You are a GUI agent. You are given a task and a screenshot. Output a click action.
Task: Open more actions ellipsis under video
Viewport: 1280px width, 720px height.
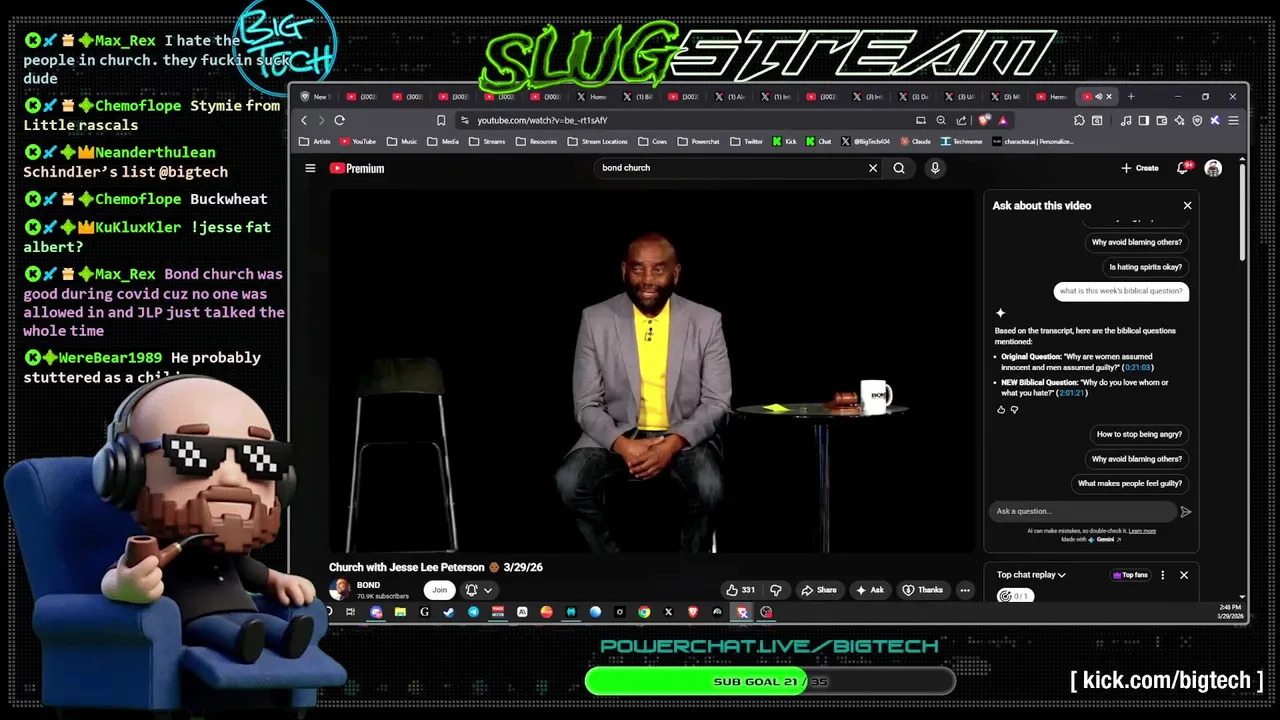pyautogui.click(x=965, y=590)
